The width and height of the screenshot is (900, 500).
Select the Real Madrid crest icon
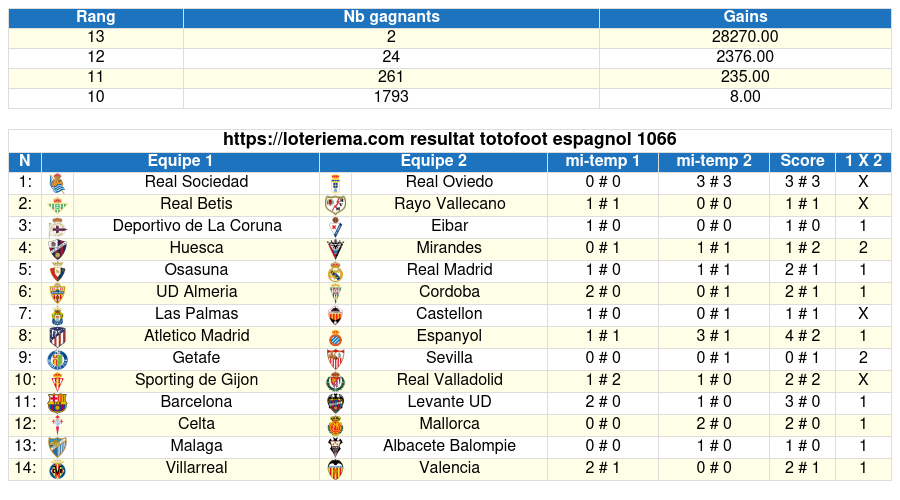coord(335,271)
